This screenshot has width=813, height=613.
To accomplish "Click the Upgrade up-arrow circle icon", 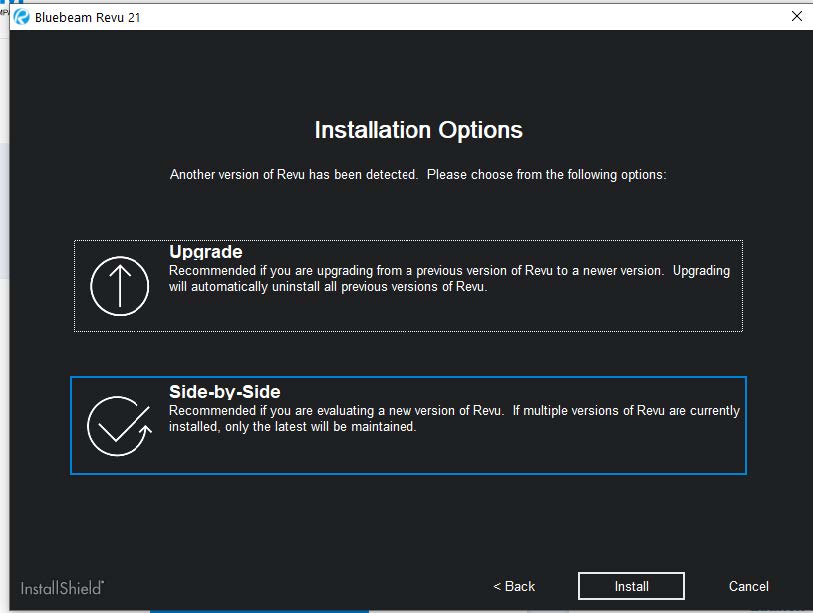I will (x=119, y=286).
